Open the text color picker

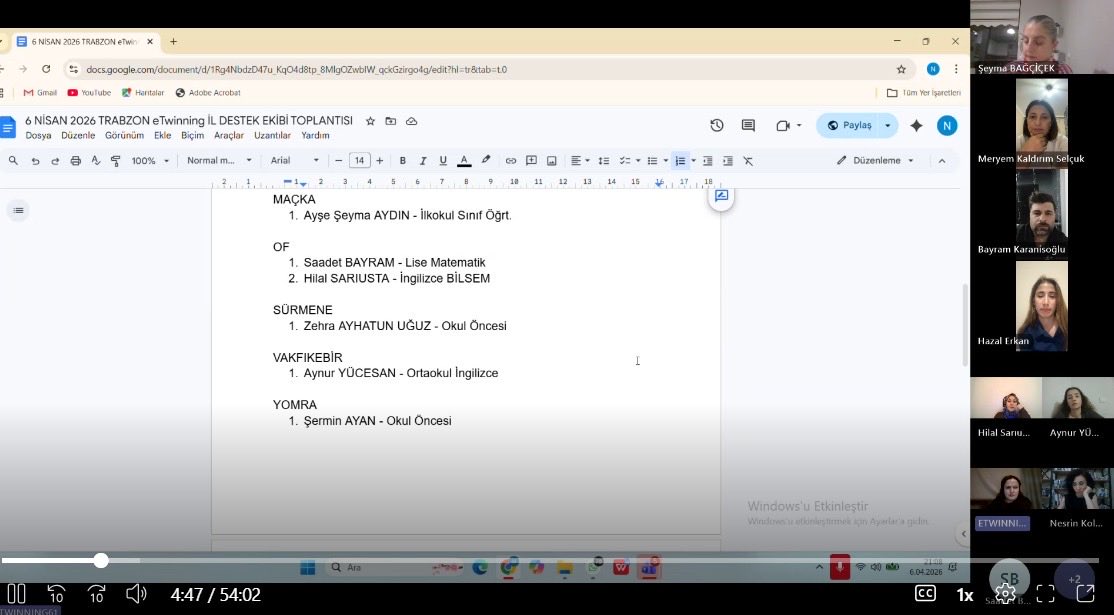[464, 161]
